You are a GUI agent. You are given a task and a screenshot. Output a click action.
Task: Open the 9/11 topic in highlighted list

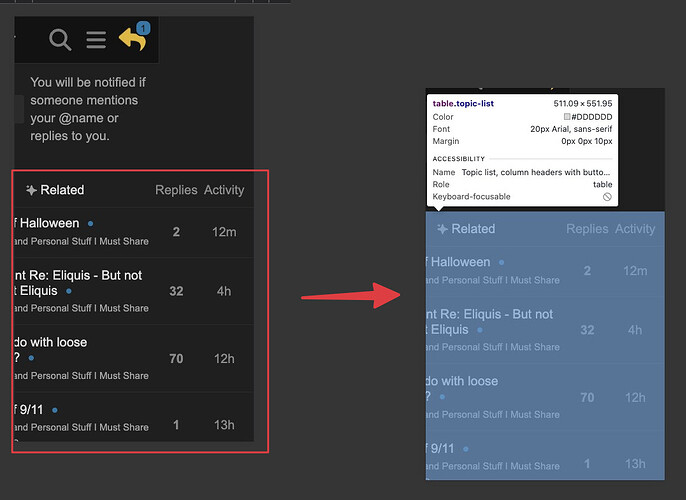click(441, 449)
